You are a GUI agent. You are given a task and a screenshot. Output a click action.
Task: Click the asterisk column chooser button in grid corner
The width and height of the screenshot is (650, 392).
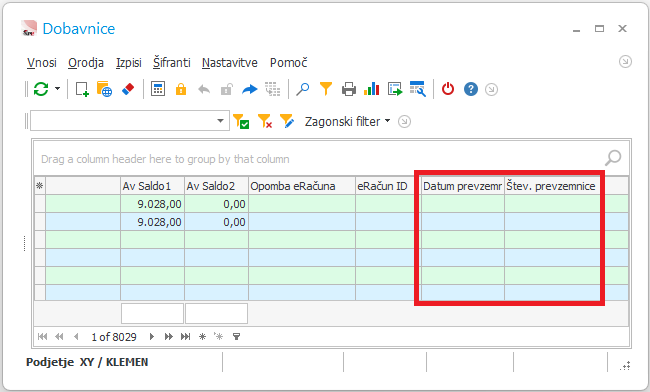coord(40,186)
